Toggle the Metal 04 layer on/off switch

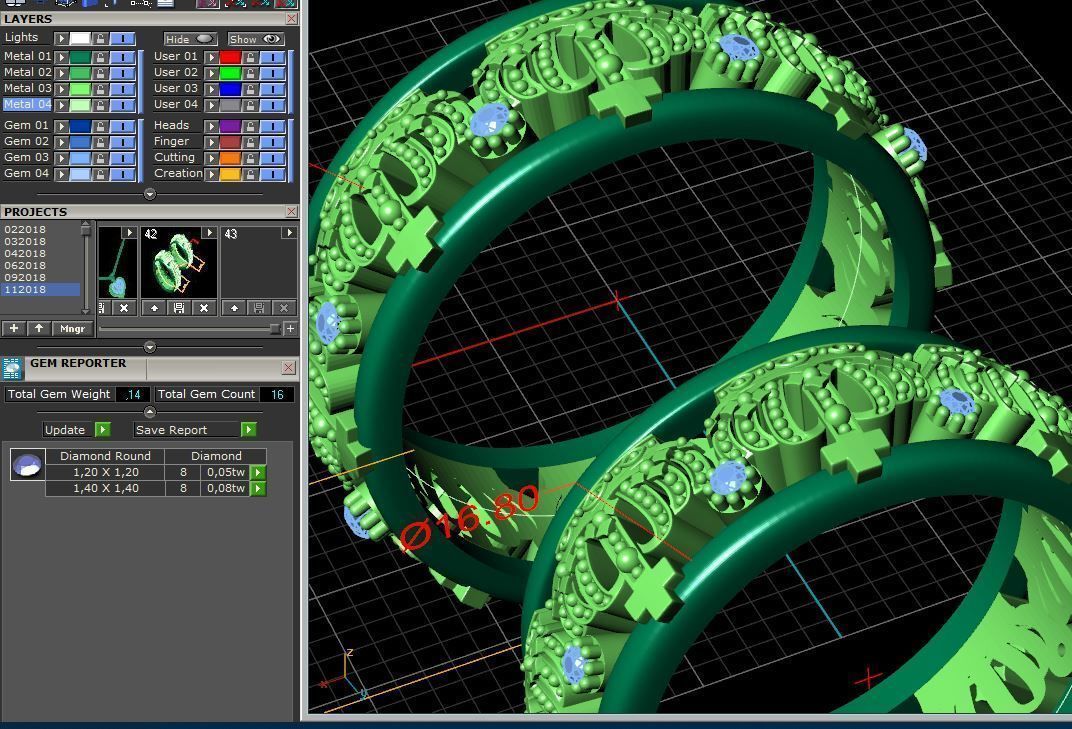click(x=123, y=105)
